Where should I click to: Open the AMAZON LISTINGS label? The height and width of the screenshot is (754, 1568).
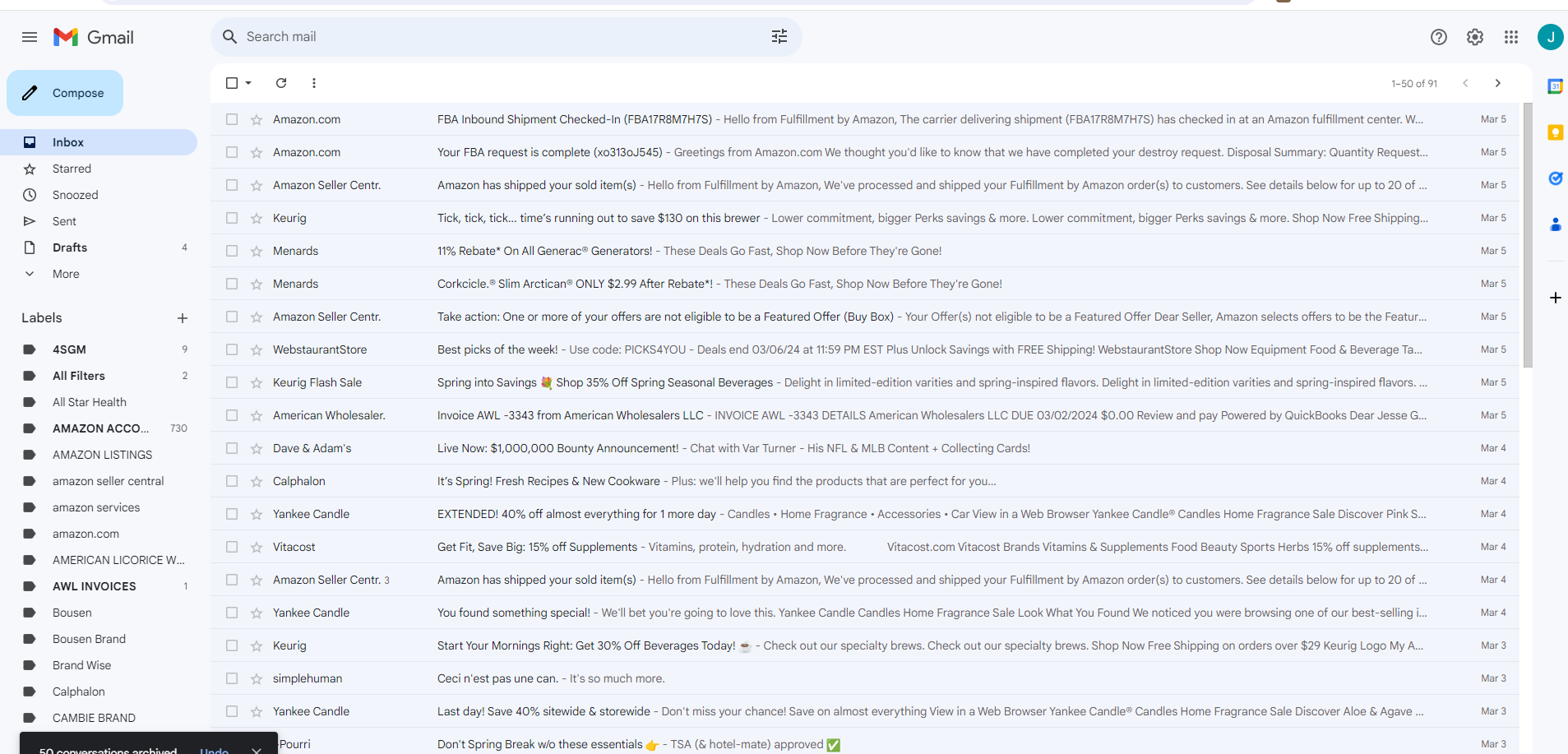pyautogui.click(x=99, y=455)
